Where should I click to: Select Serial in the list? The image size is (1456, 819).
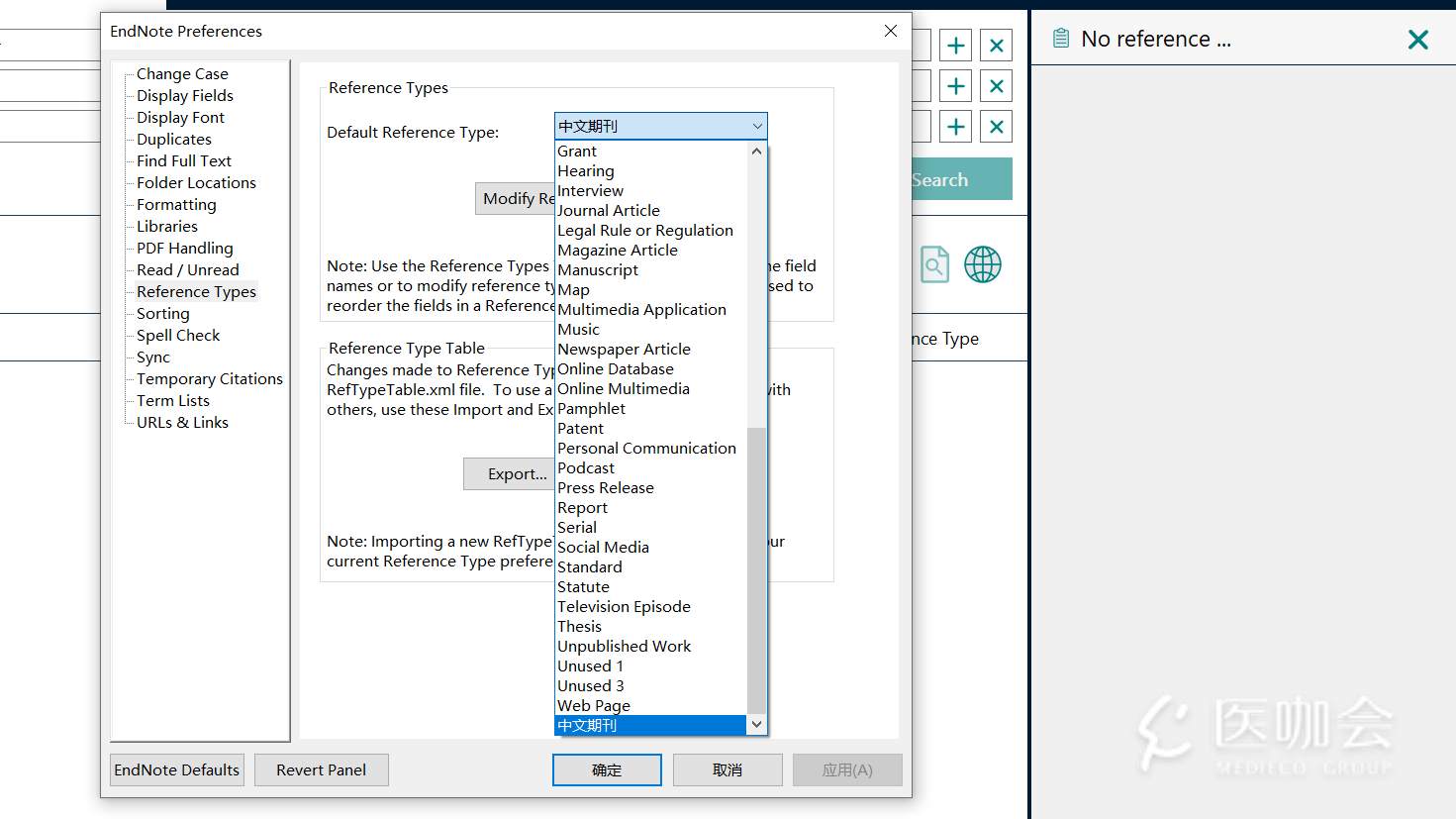(x=650, y=528)
